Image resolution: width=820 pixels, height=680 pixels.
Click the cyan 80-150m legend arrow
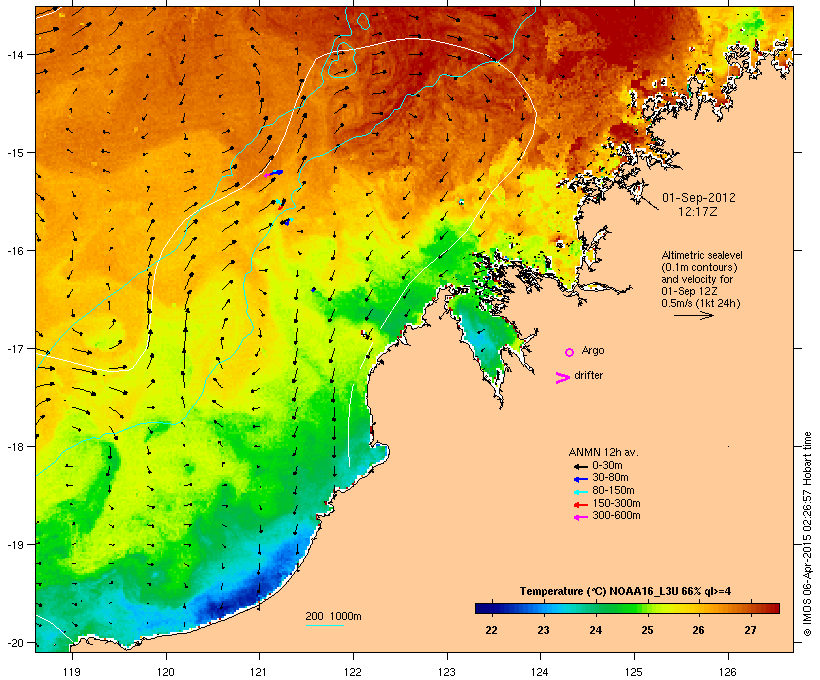point(580,492)
